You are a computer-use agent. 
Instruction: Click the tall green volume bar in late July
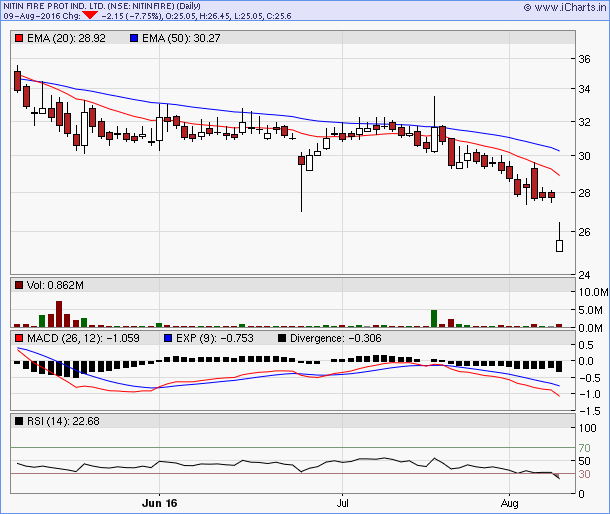click(434, 318)
